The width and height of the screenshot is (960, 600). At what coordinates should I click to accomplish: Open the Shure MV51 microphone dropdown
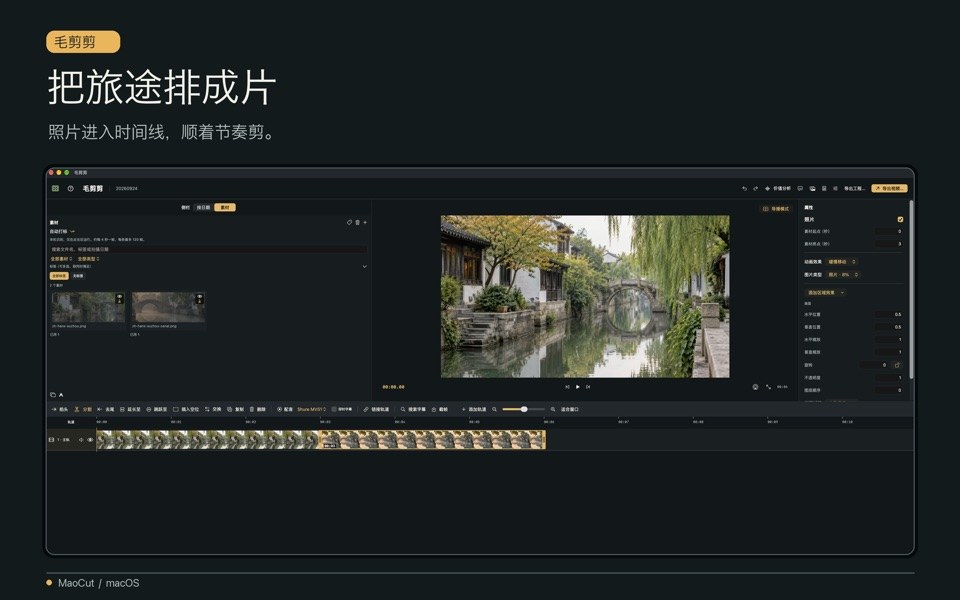311,409
